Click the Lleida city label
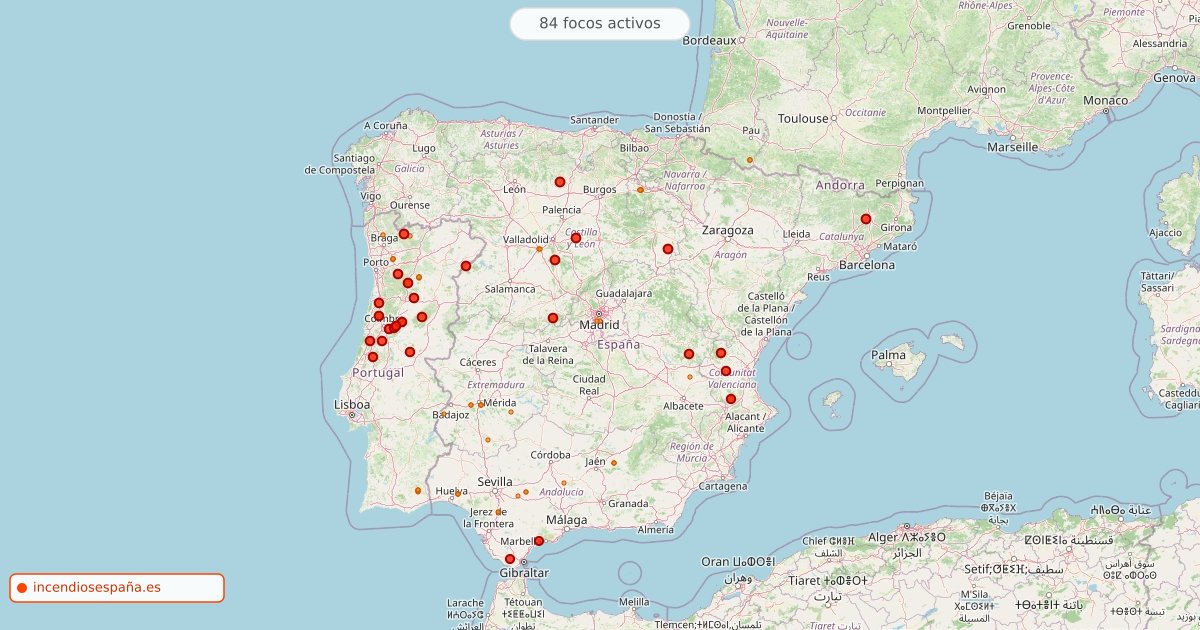The image size is (1200, 630). pos(796,234)
